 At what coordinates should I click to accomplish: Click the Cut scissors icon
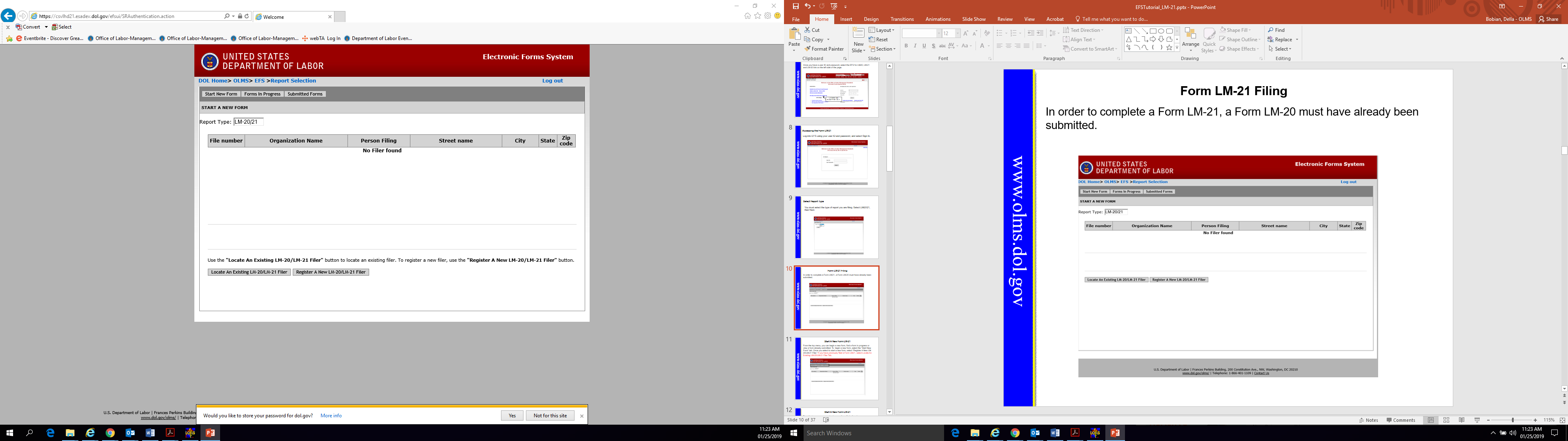tap(807, 30)
